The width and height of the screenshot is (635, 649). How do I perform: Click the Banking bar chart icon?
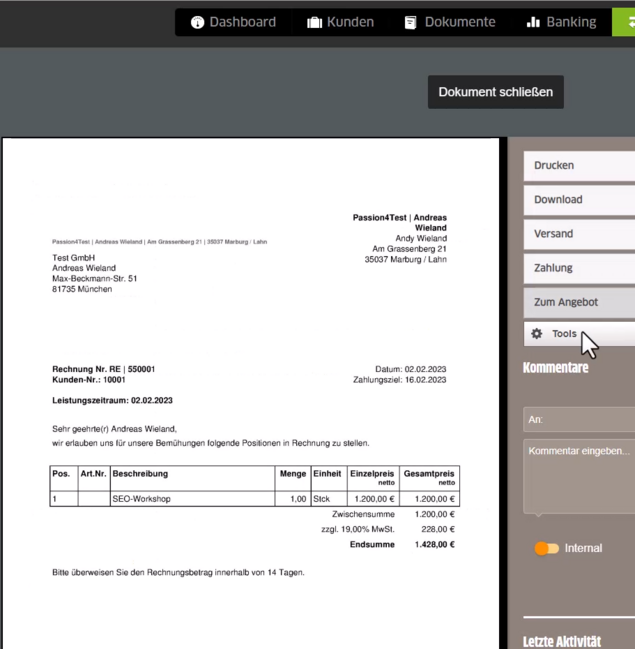pos(533,22)
